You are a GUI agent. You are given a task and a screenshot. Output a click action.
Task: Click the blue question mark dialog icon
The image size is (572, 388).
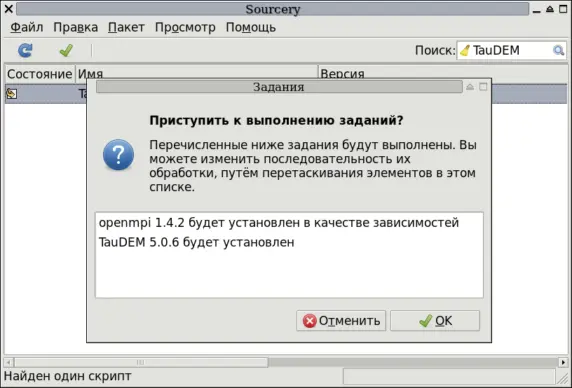pos(118,155)
